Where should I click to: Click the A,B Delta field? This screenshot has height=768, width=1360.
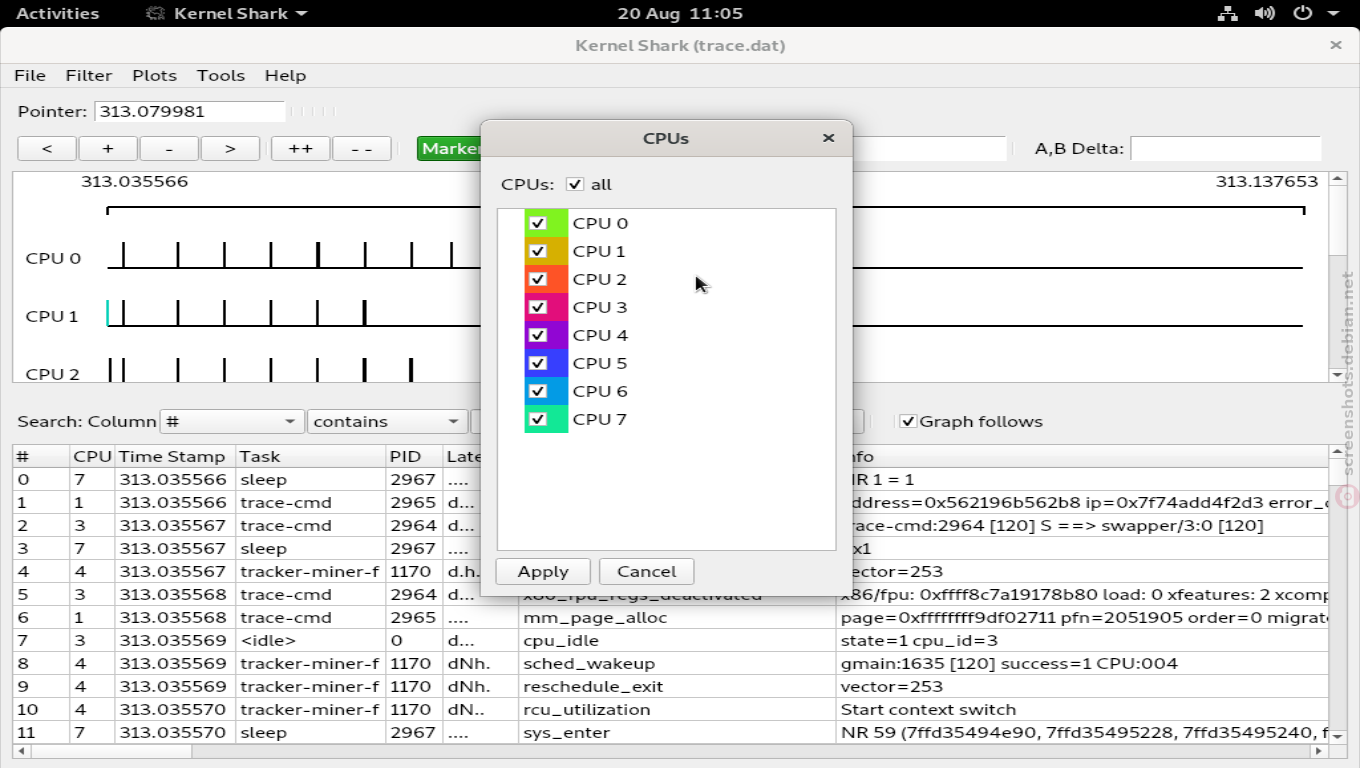1225,148
